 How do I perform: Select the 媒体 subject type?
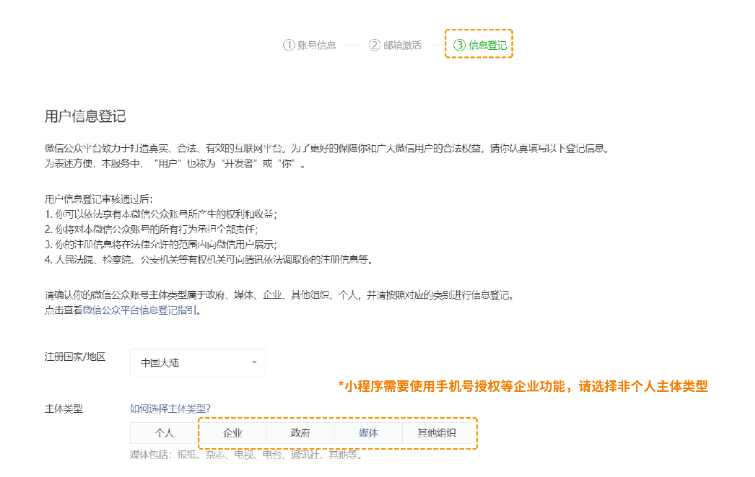368,433
